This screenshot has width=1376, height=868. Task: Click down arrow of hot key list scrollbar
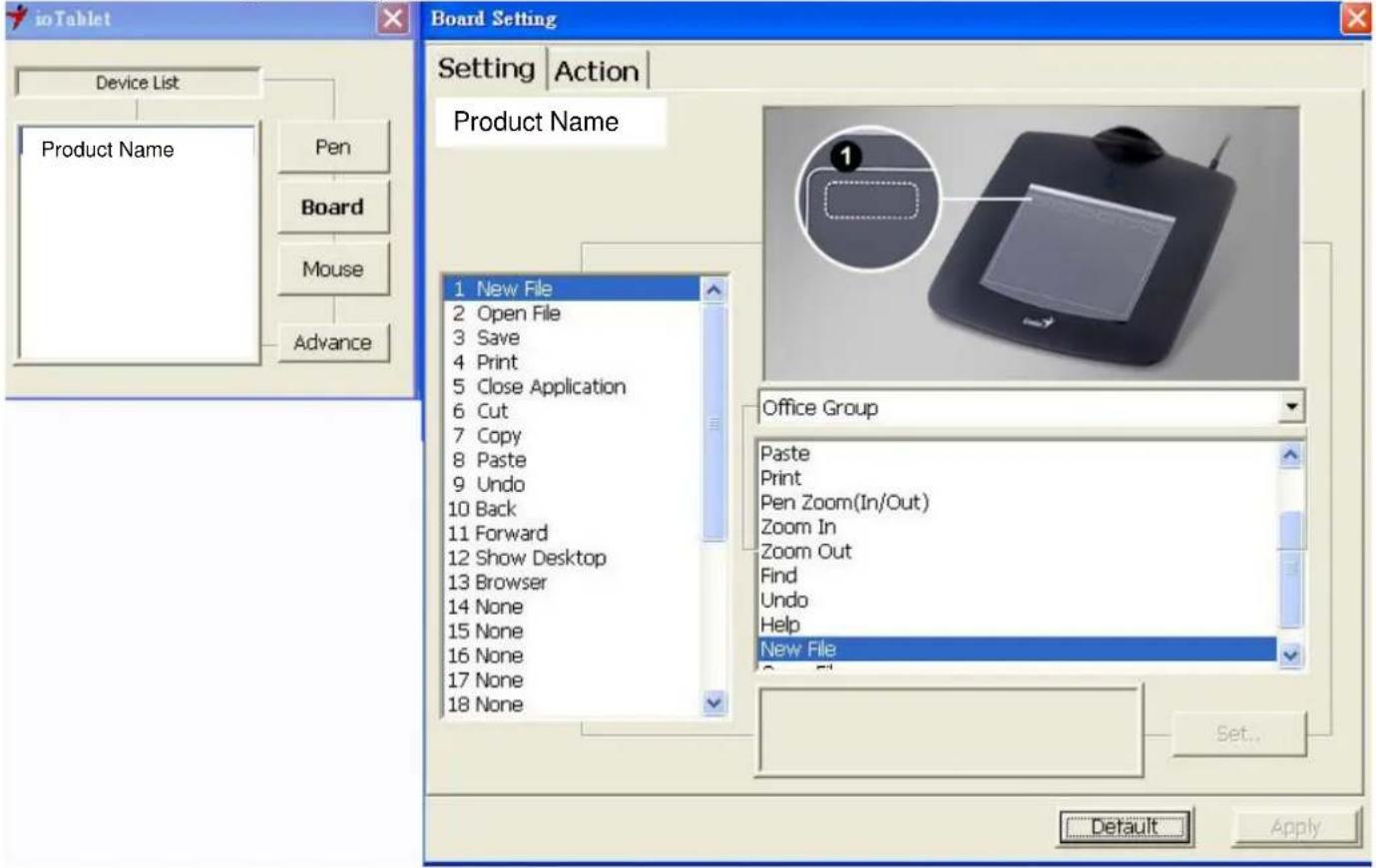point(714,702)
